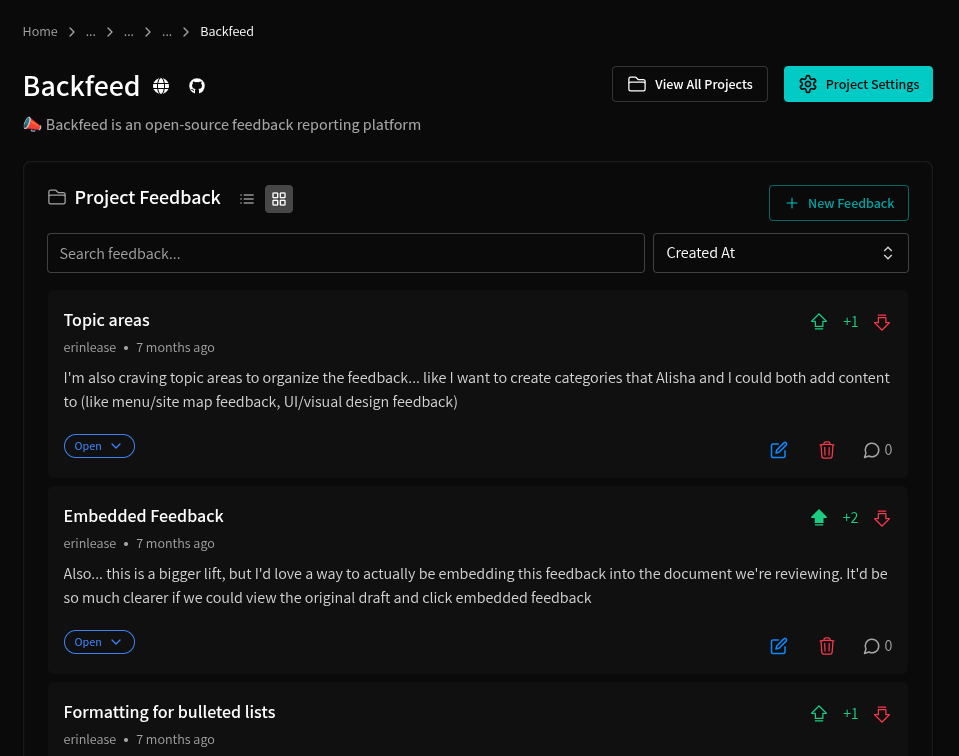Viewport: 959px width, 756px height.
Task: Switch to list view layout
Action: coord(247,199)
